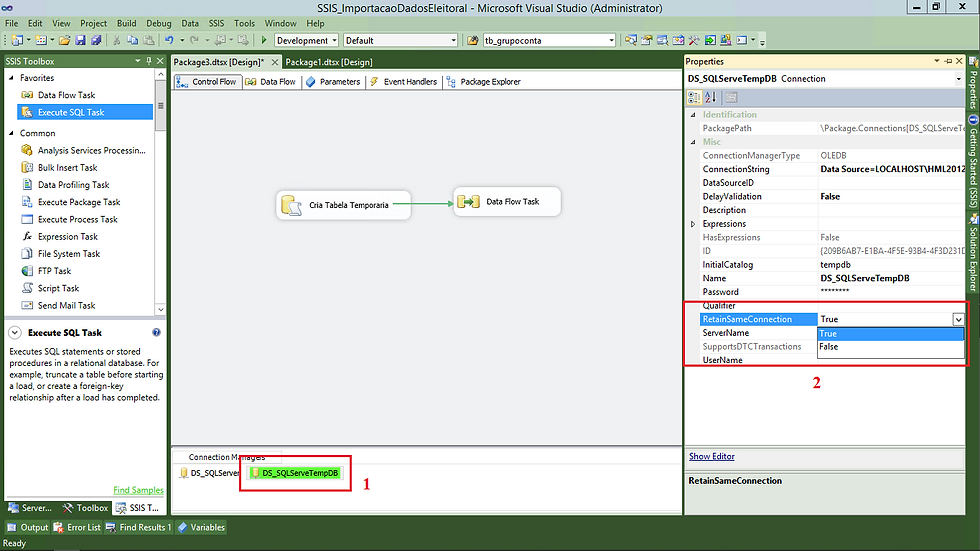
Task: Open the Properties object selector dropdown
Action: (x=958, y=79)
